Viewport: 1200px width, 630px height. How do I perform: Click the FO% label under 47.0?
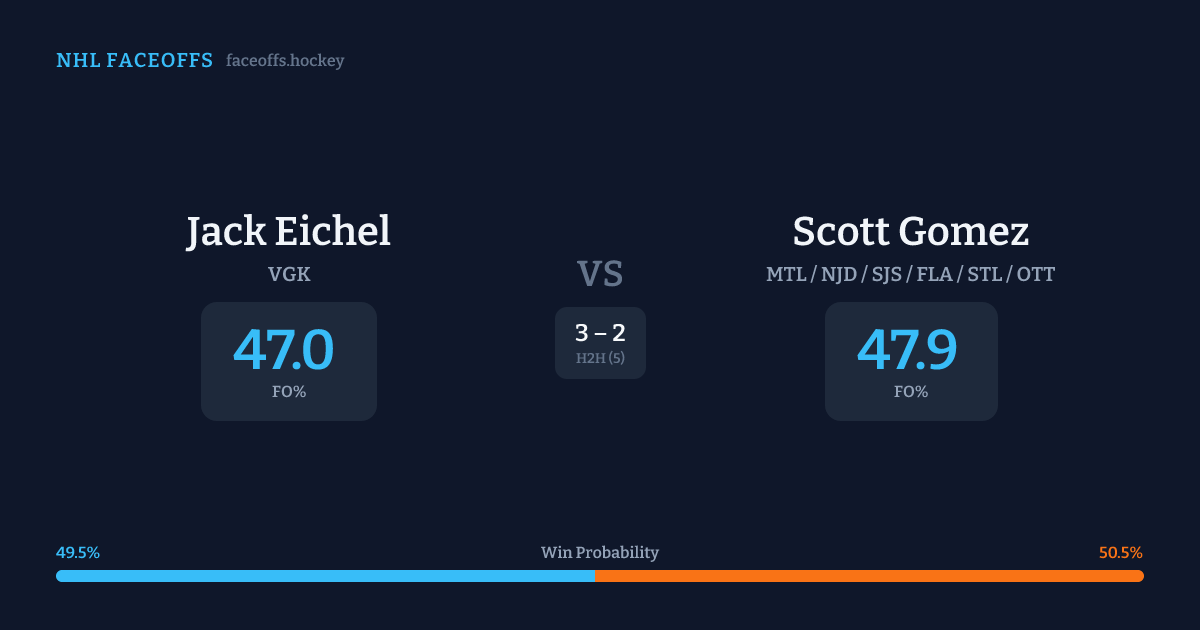tap(288, 392)
